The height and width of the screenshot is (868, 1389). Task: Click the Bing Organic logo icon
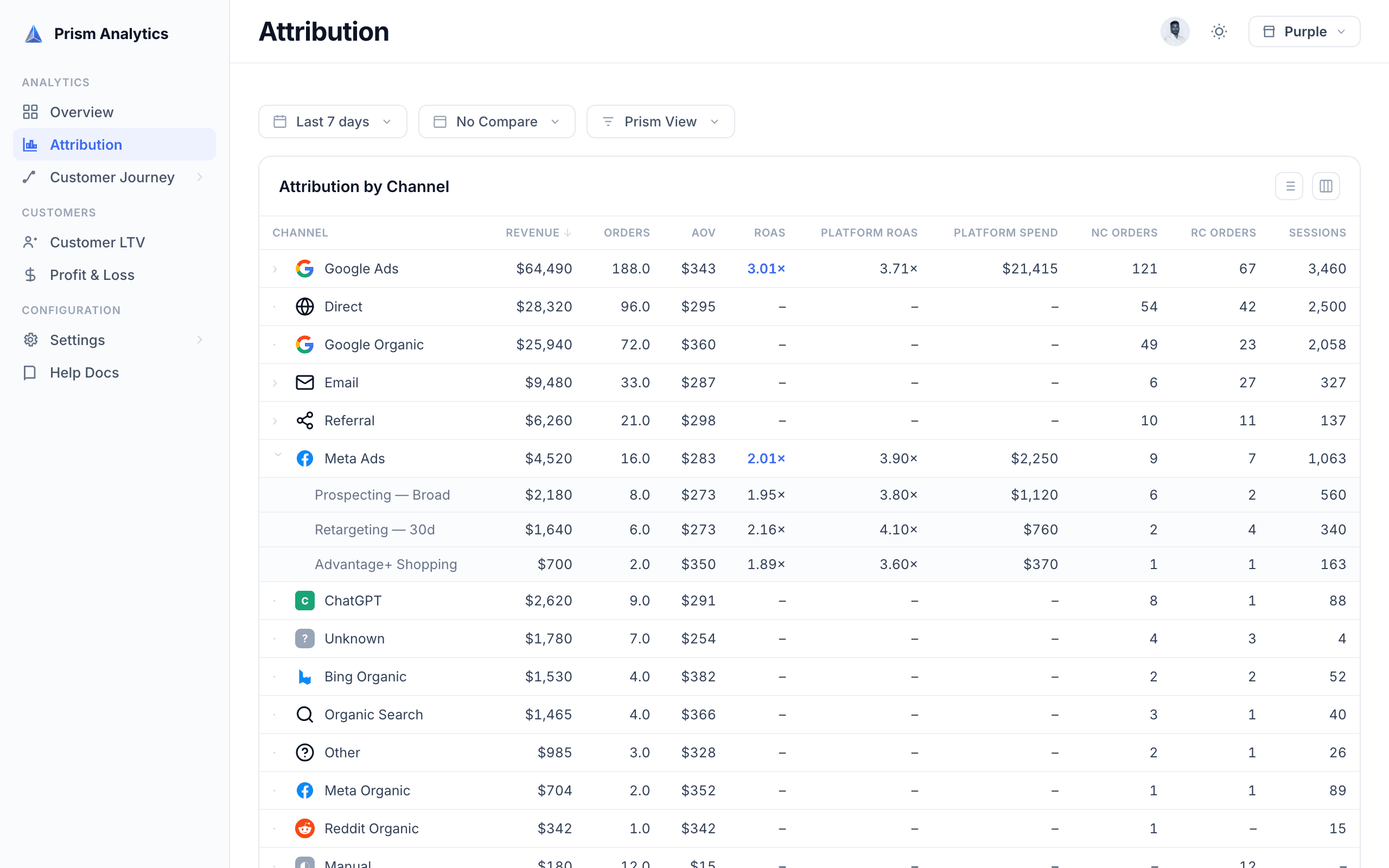click(305, 677)
